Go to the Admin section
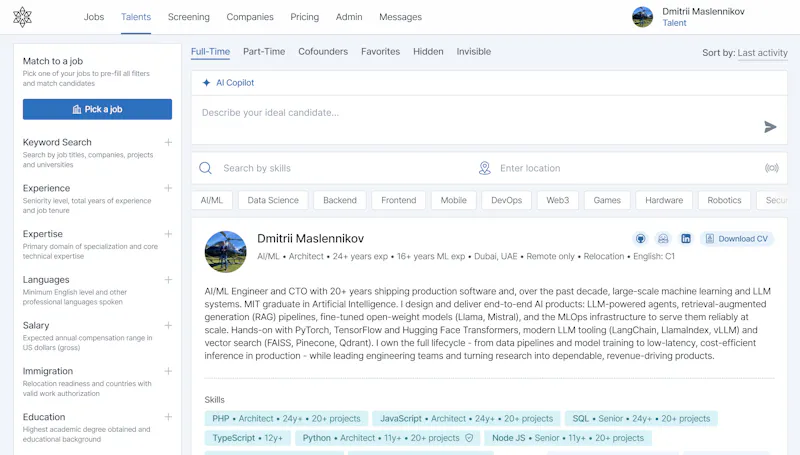Image resolution: width=800 pixels, height=455 pixels. click(x=349, y=17)
